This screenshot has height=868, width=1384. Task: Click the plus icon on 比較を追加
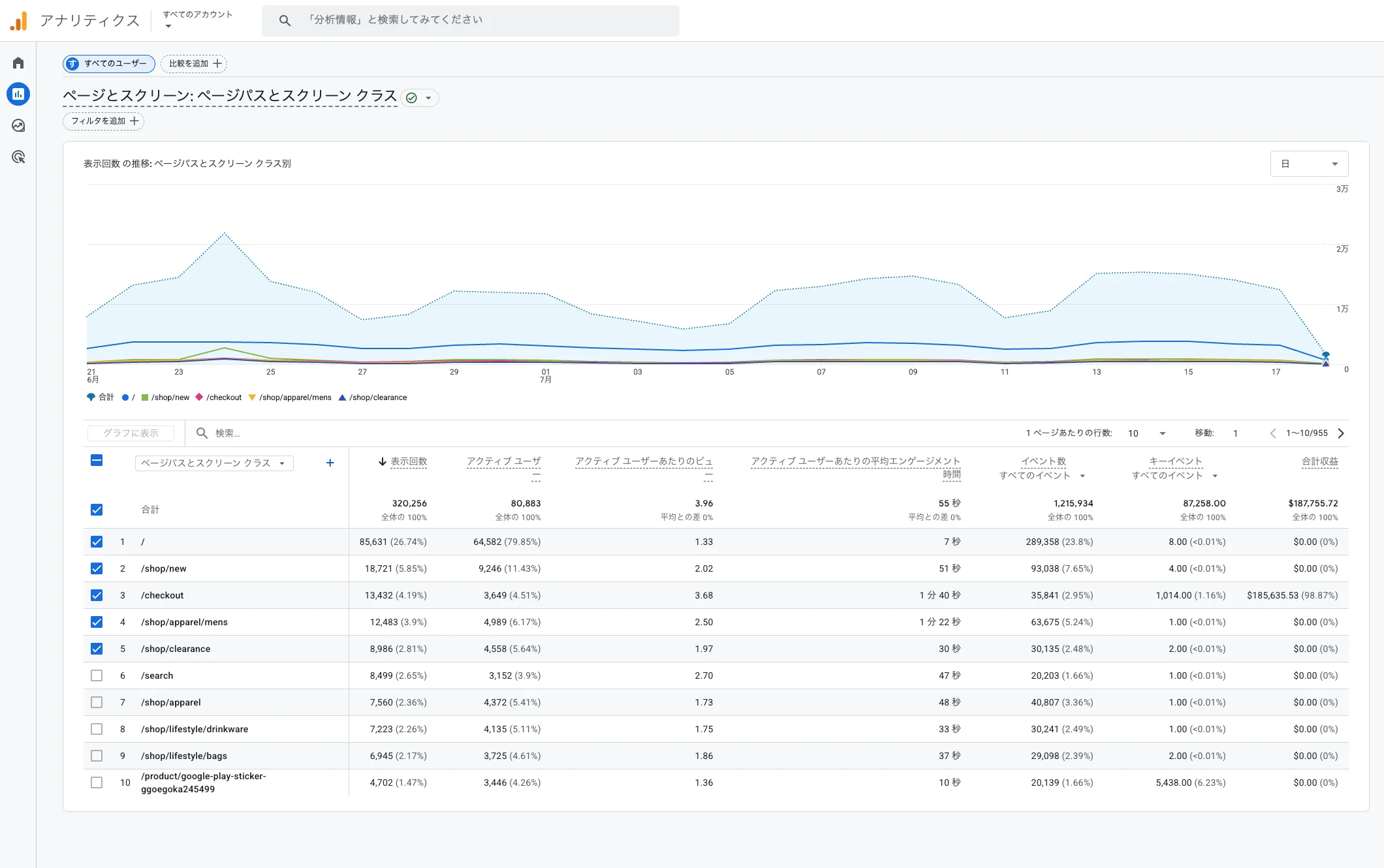pyautogui.click(x=217, y=63)
